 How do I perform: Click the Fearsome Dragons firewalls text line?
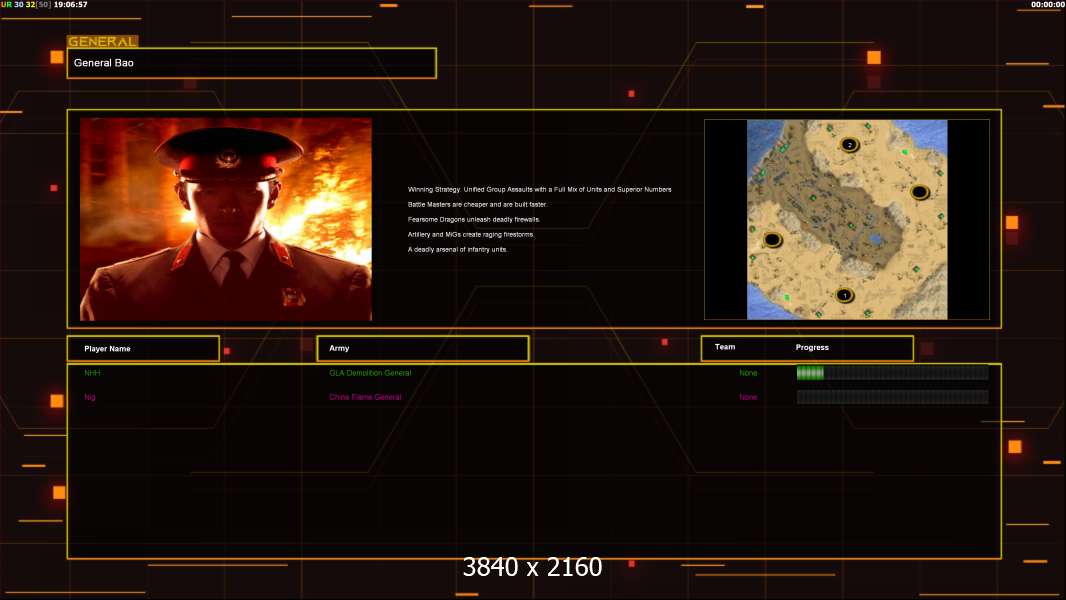pos(474,219)
